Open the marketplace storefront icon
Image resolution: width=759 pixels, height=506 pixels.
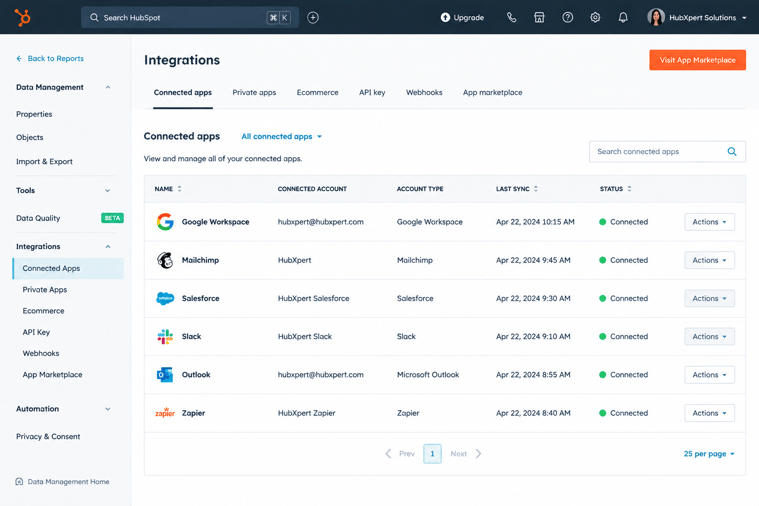click(x=539, y=17)
